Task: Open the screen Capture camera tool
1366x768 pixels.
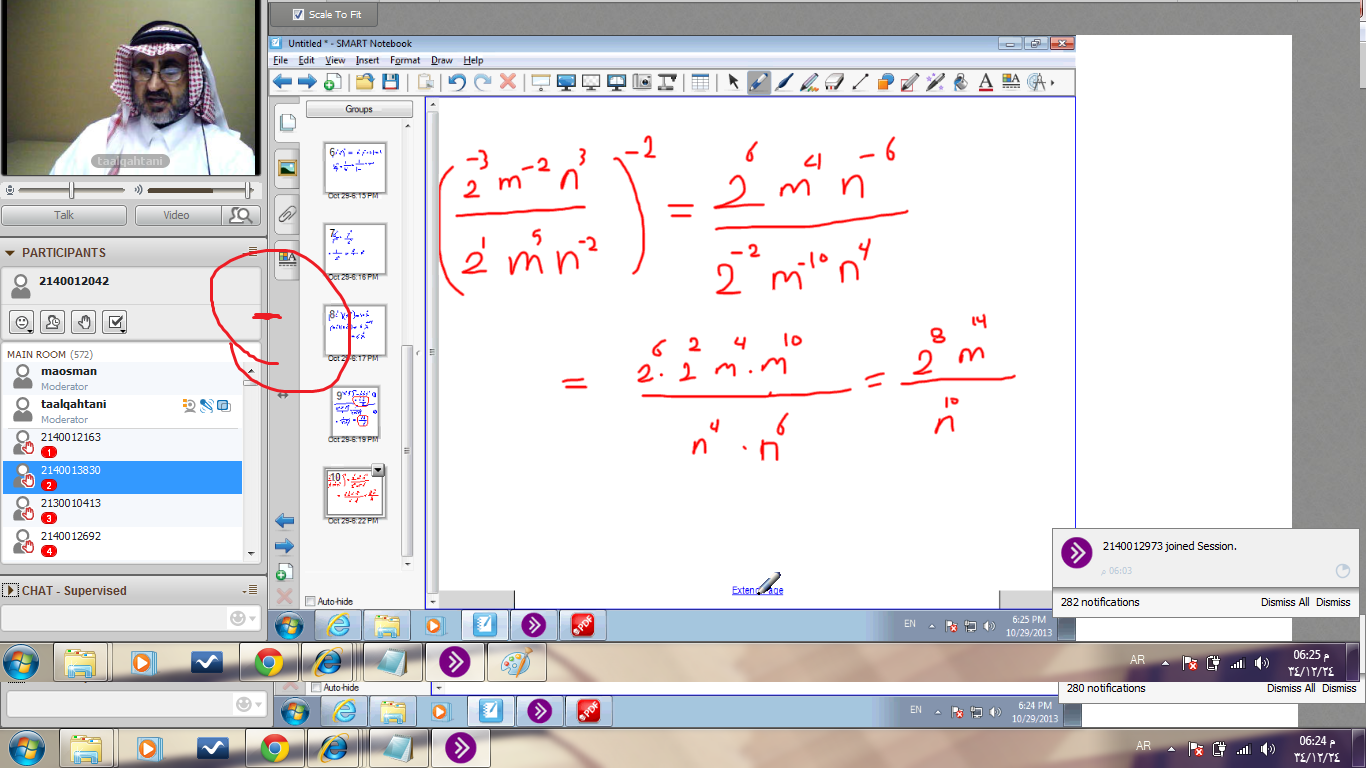Action: (x=643, y=82)
